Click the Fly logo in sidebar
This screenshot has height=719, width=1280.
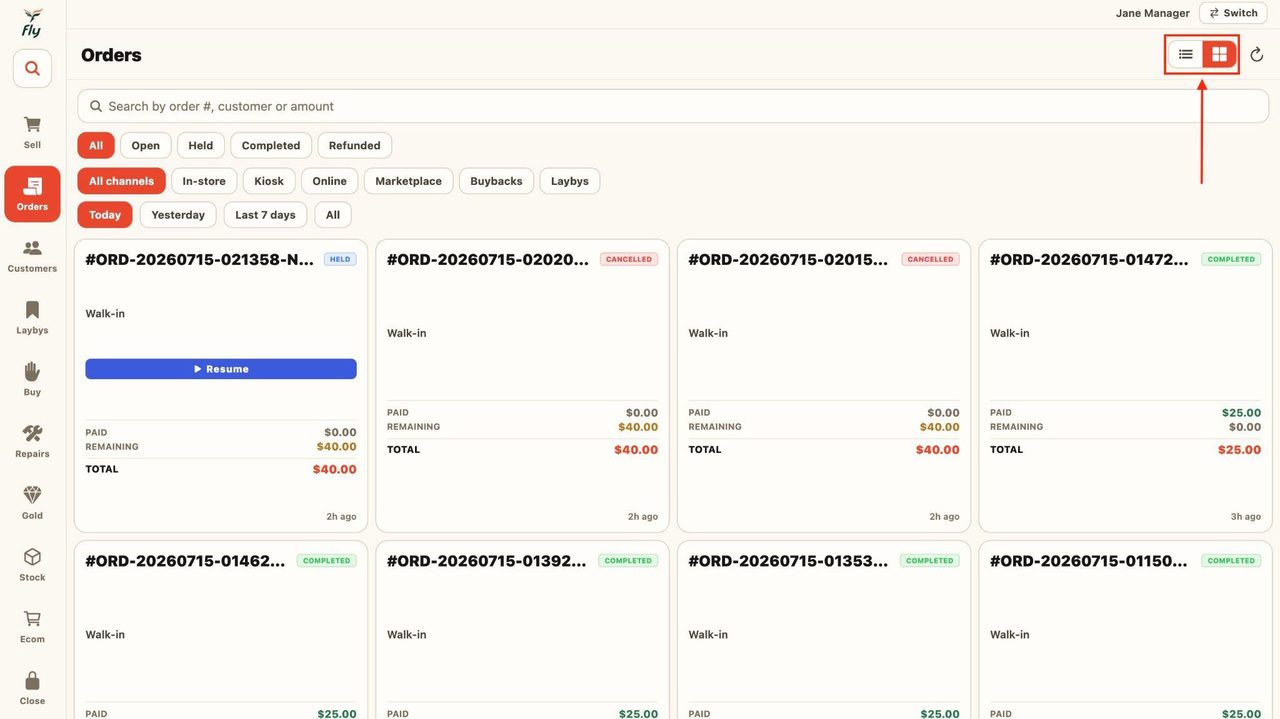point(32,22)
